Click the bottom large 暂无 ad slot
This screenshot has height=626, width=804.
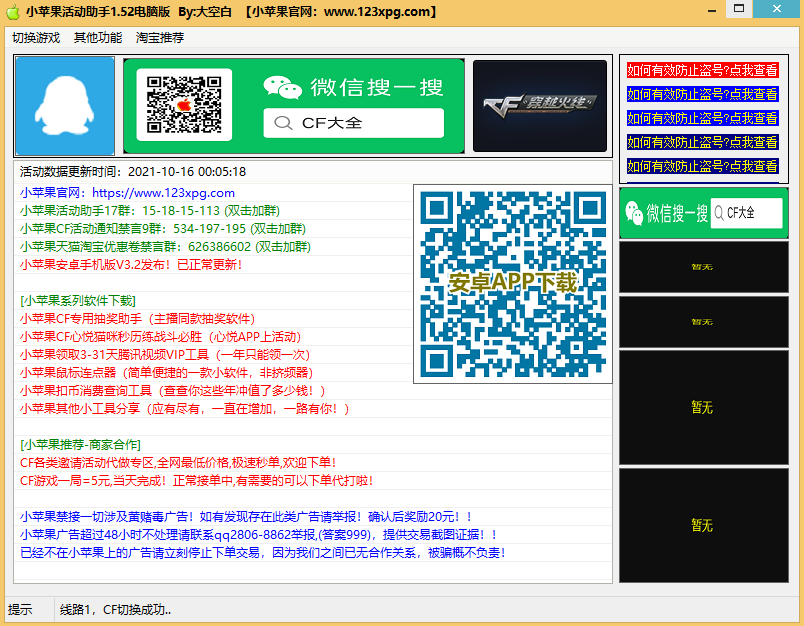click(x=704, y=526)
